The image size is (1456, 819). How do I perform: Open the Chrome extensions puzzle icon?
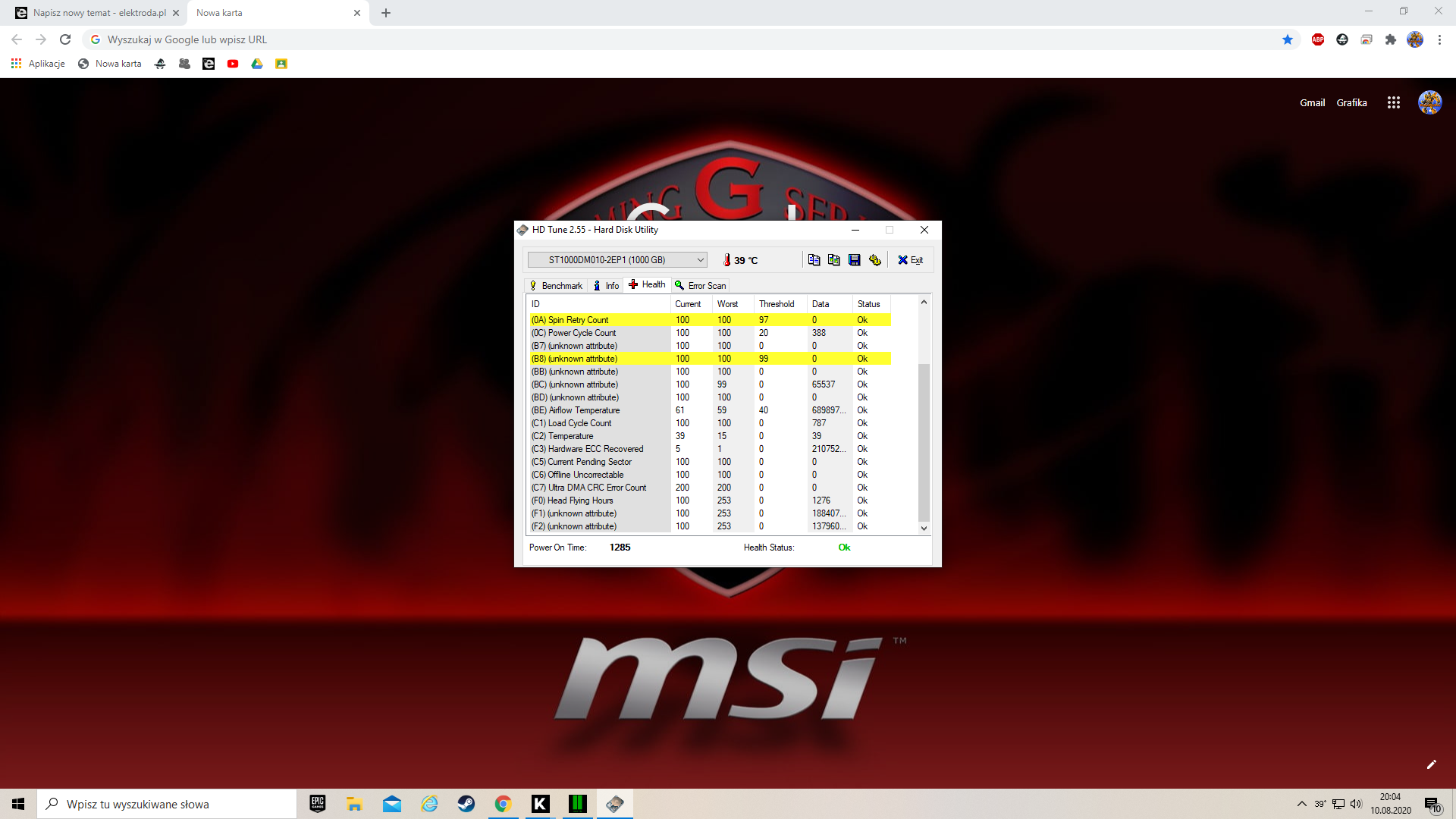pyautogui.click(x=1391, y=39)
